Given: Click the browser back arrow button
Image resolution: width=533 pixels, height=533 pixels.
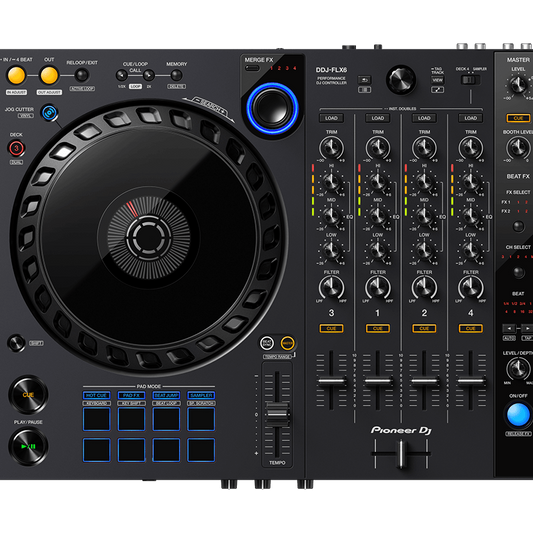Looking at the screenshot, I should [364, 80].
